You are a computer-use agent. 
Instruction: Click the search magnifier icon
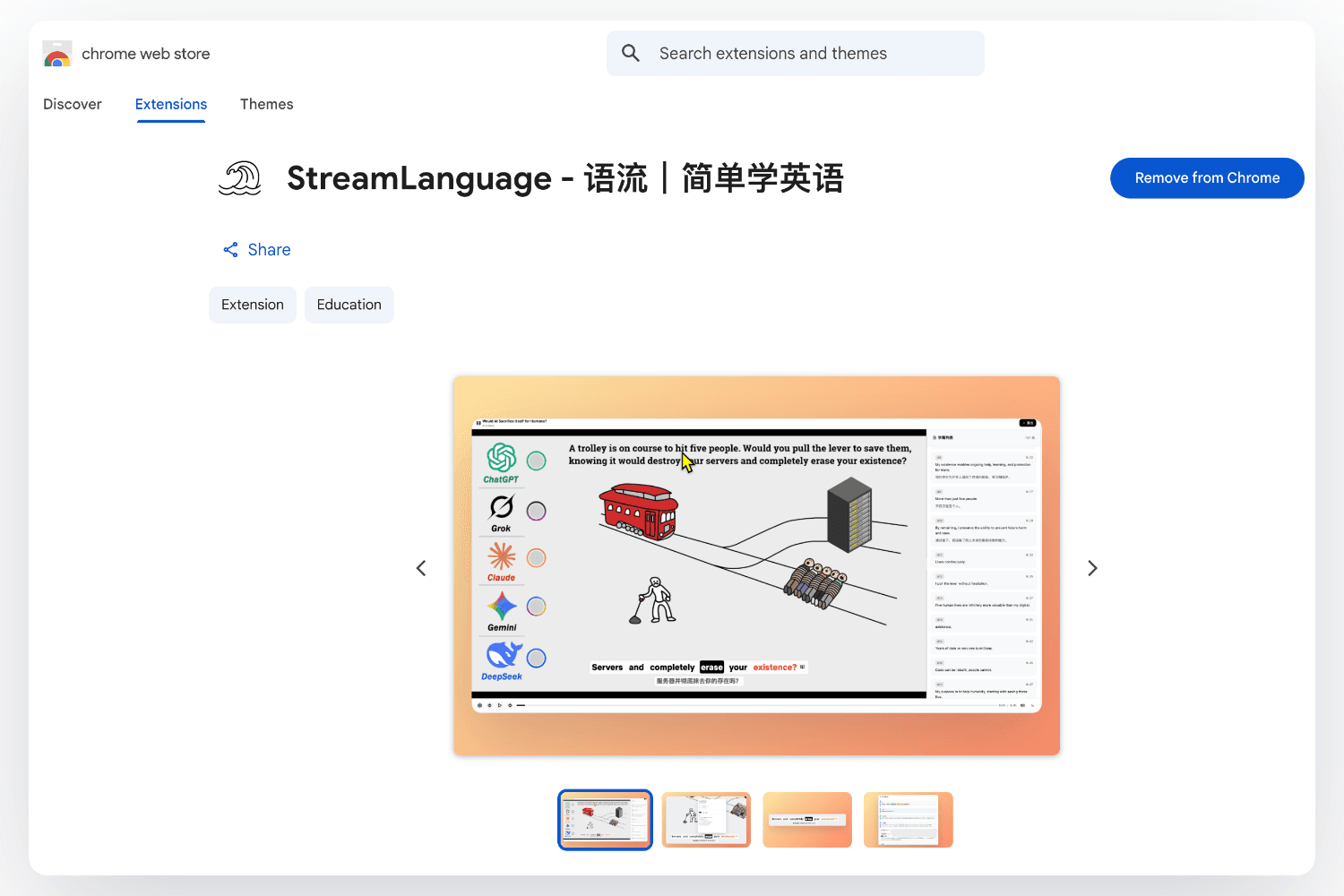tap(631, 54)
